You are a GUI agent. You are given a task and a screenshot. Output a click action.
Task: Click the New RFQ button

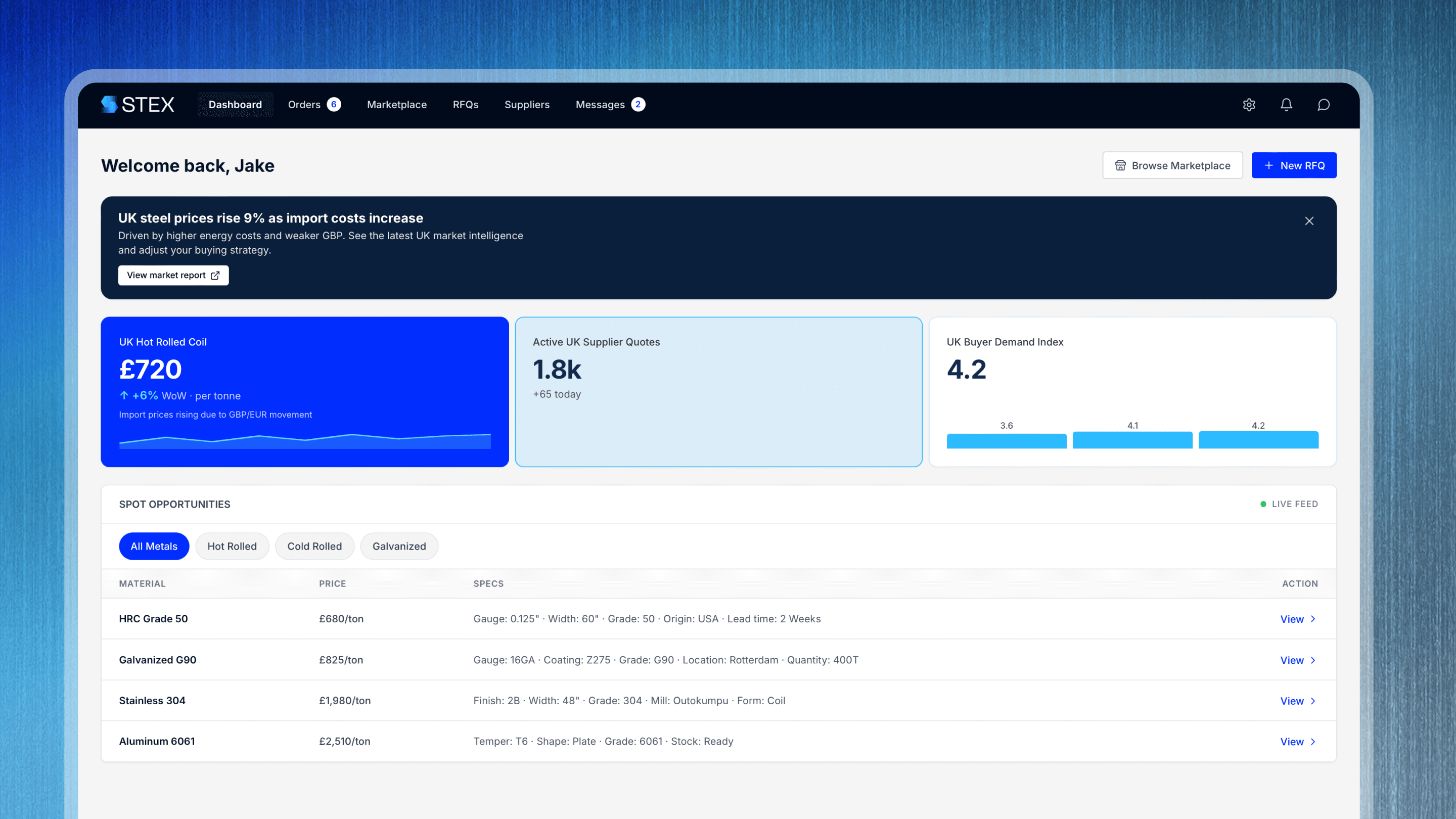(x=1294, y=166)
